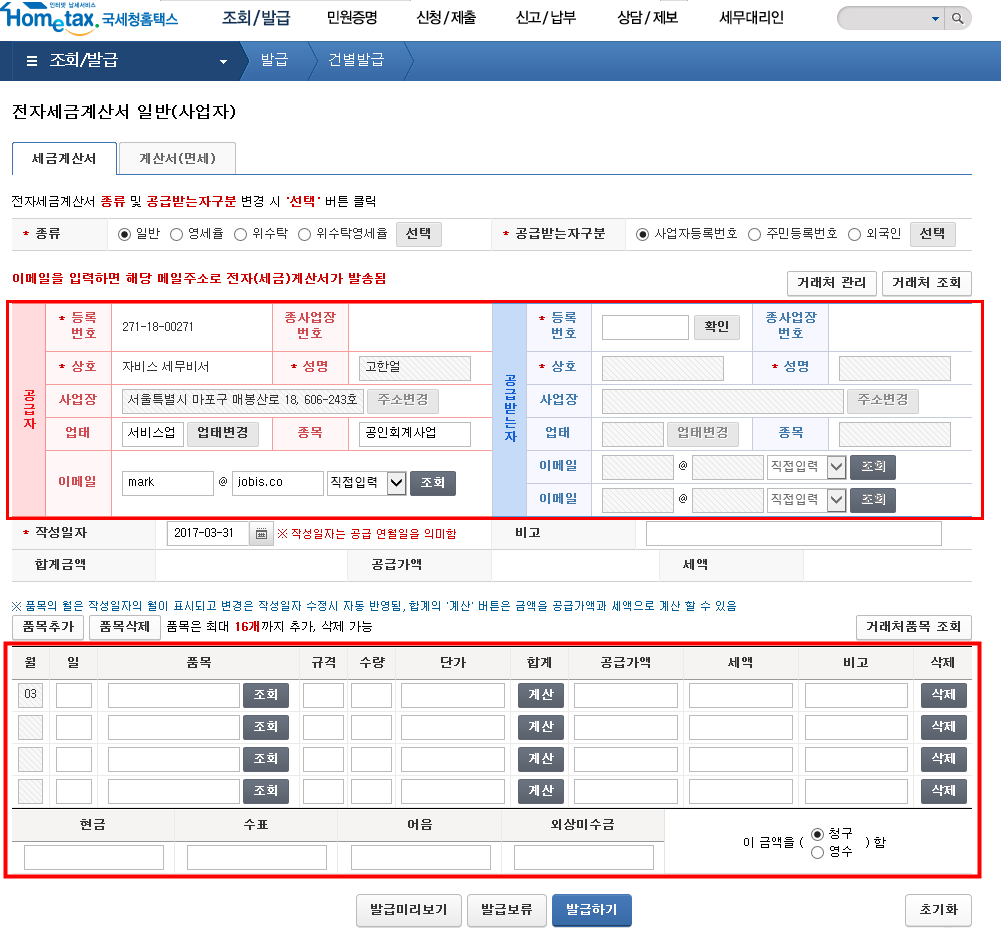Switch to the 계산서(면세) tab
This screenshot has height=939, width=1001.
(177, 158)
